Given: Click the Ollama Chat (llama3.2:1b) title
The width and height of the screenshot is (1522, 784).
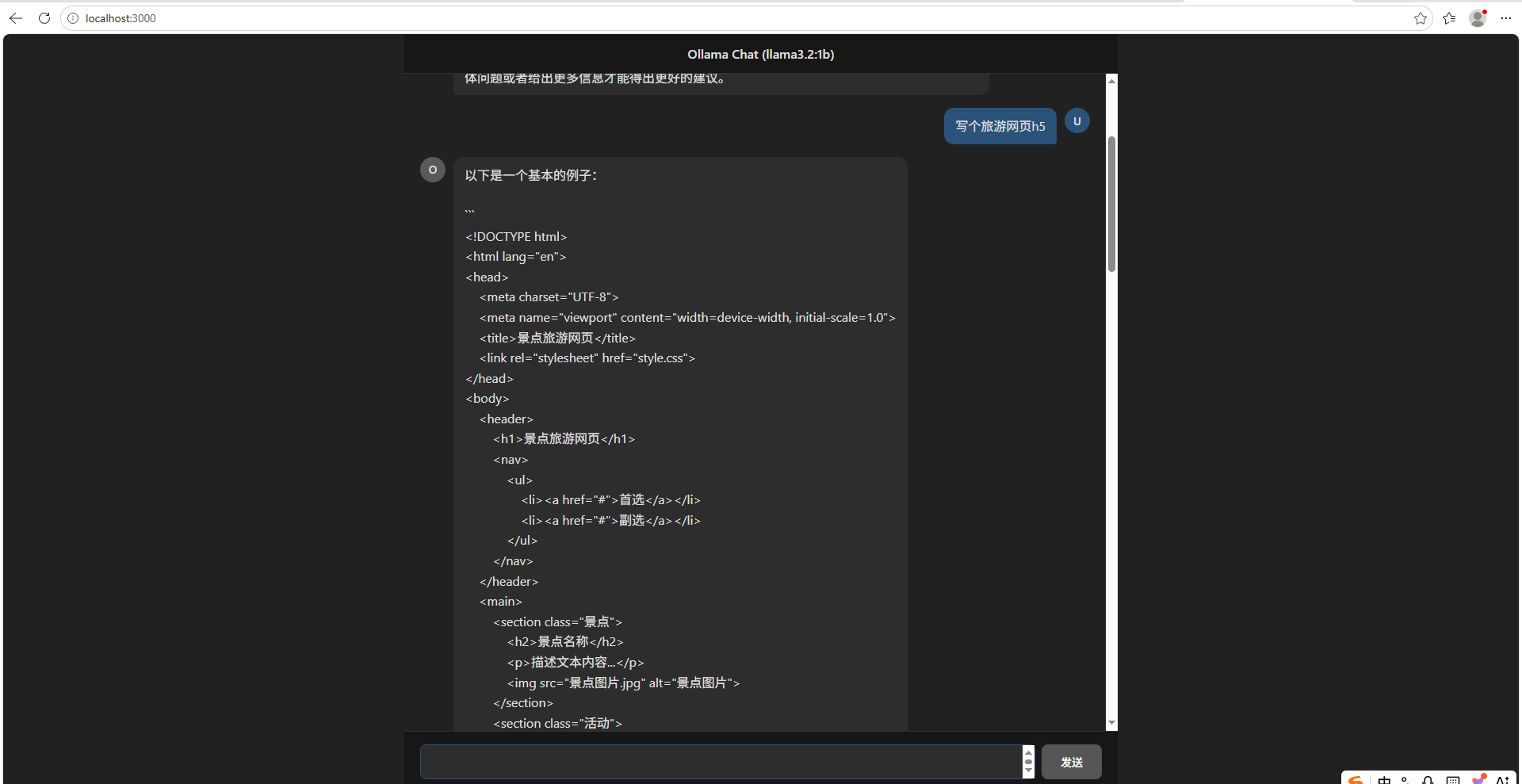Looking at the screenshot, I should tap(761, 55).
